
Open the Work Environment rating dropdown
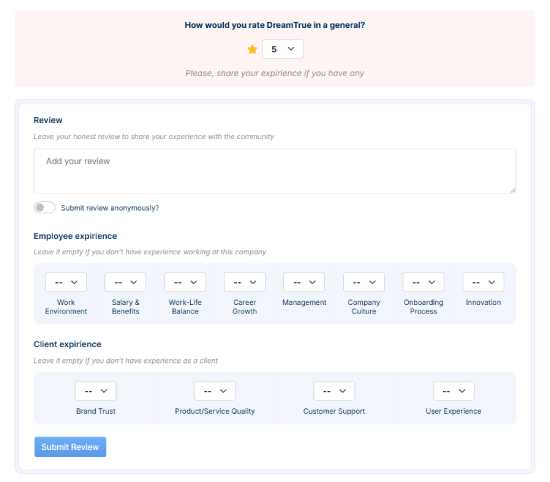(66, 282)
